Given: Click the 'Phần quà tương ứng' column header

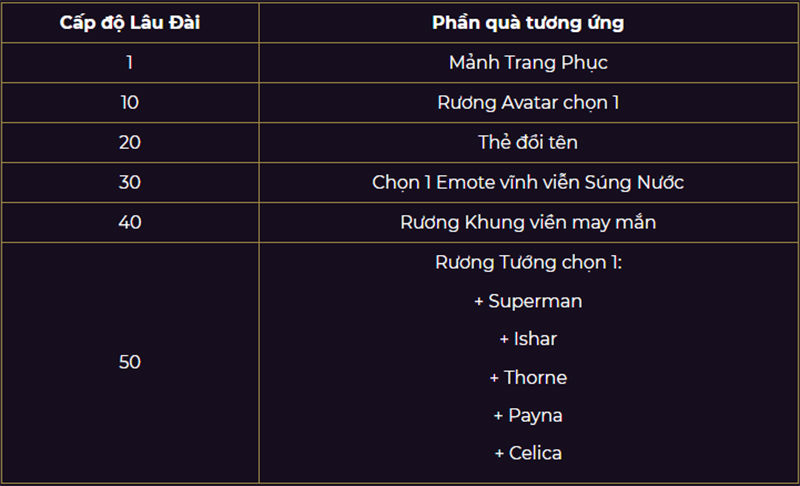Looking at the screenshot, I should tap(528, 23).
